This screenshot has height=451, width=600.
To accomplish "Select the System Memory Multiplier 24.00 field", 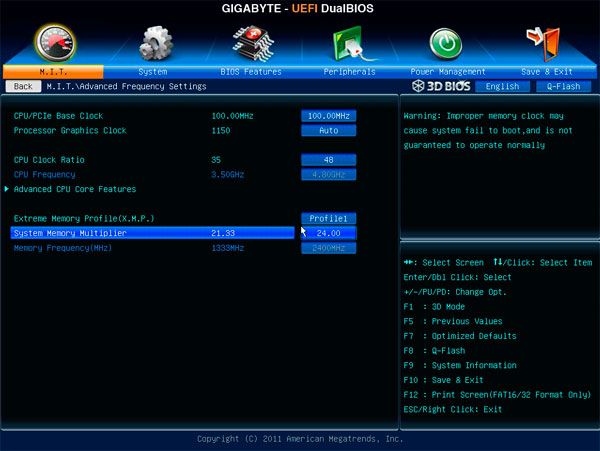I will click(328, 233).
